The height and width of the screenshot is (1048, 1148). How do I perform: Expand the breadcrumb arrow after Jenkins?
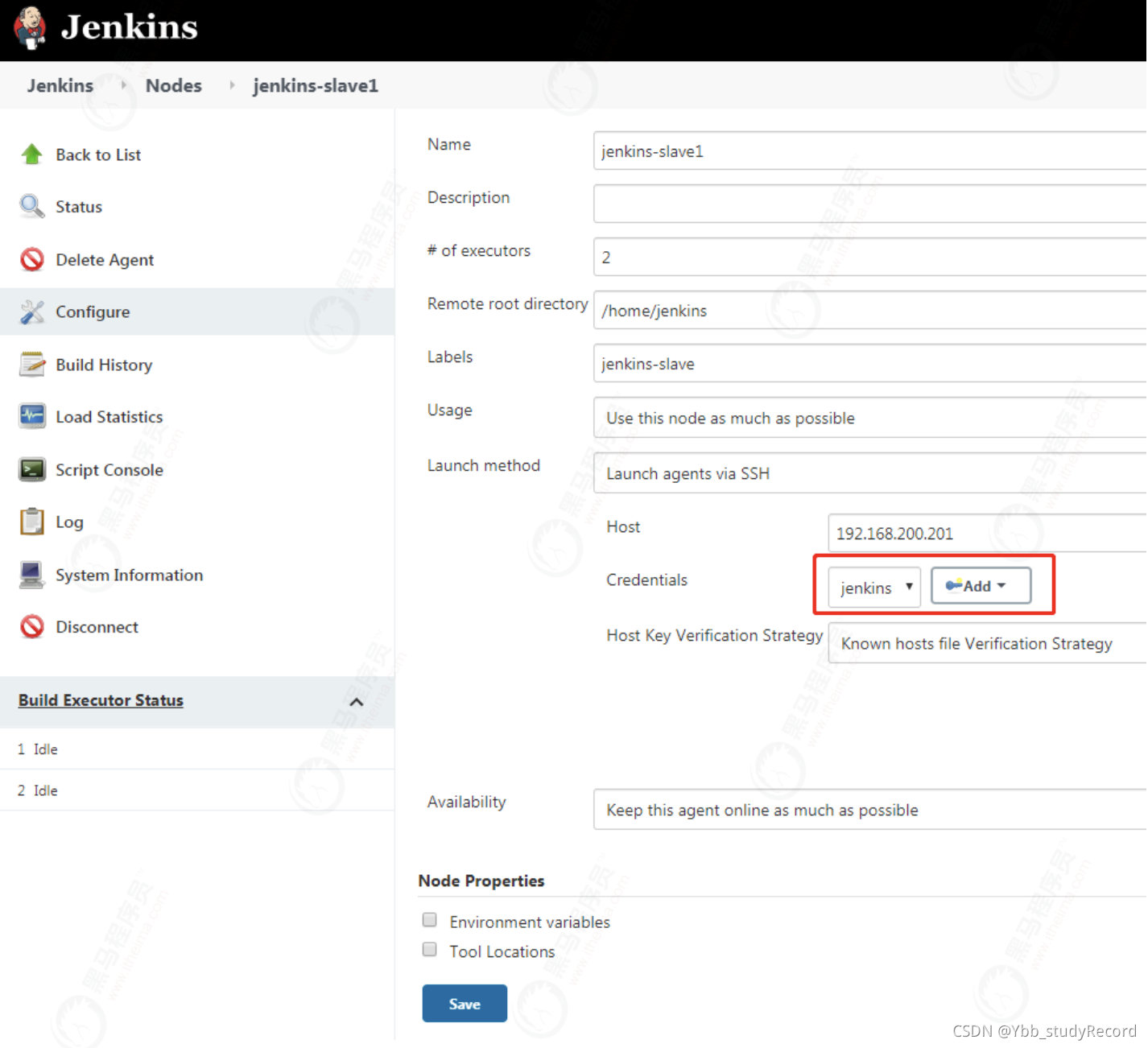coord(123,85)
